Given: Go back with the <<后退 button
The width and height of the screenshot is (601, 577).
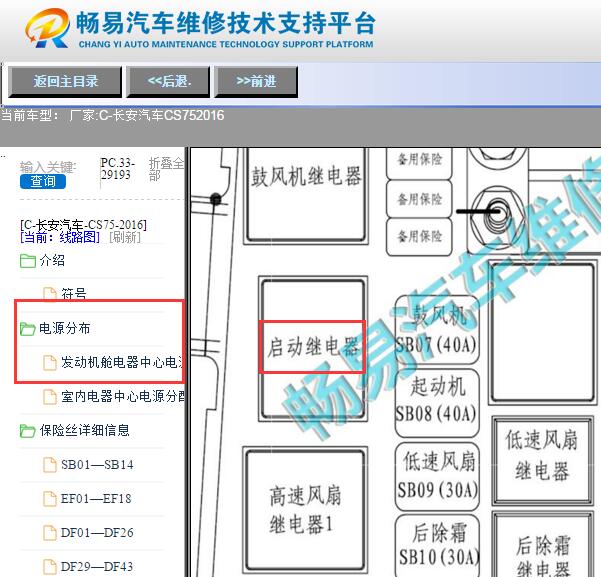Looking at the screenshot, I should click(x=168, y=81).
